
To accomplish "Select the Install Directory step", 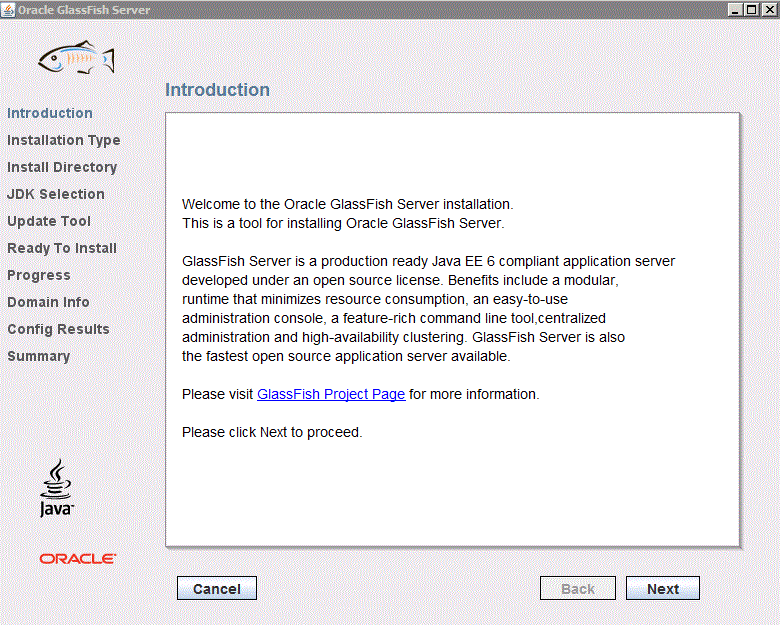I will [x=62, y=167].
